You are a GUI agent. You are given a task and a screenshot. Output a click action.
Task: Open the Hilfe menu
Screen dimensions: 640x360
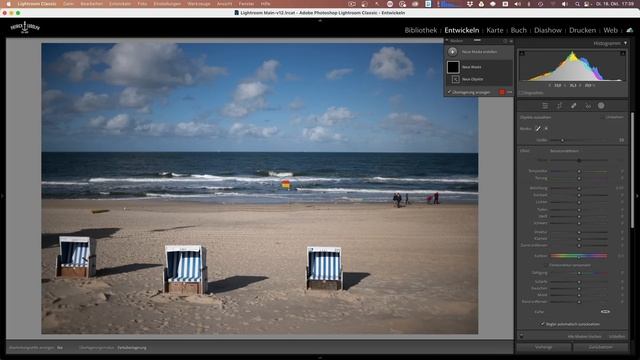[x=265, y=4]
